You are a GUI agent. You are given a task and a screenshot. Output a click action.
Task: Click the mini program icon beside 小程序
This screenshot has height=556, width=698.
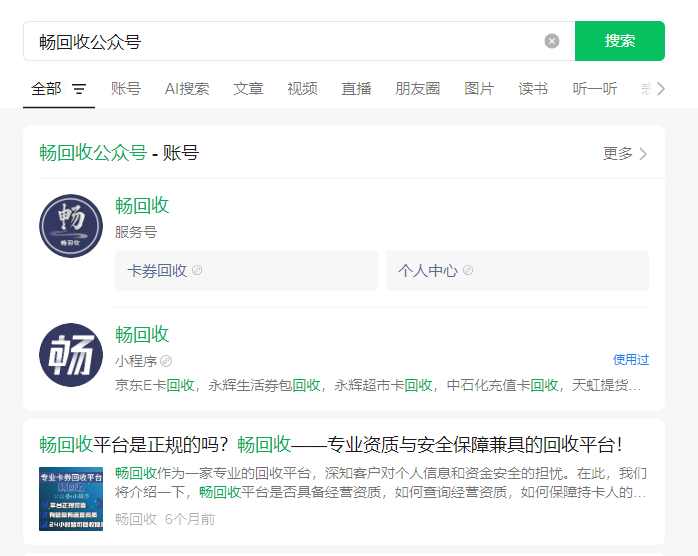click(x=166, y=361)
